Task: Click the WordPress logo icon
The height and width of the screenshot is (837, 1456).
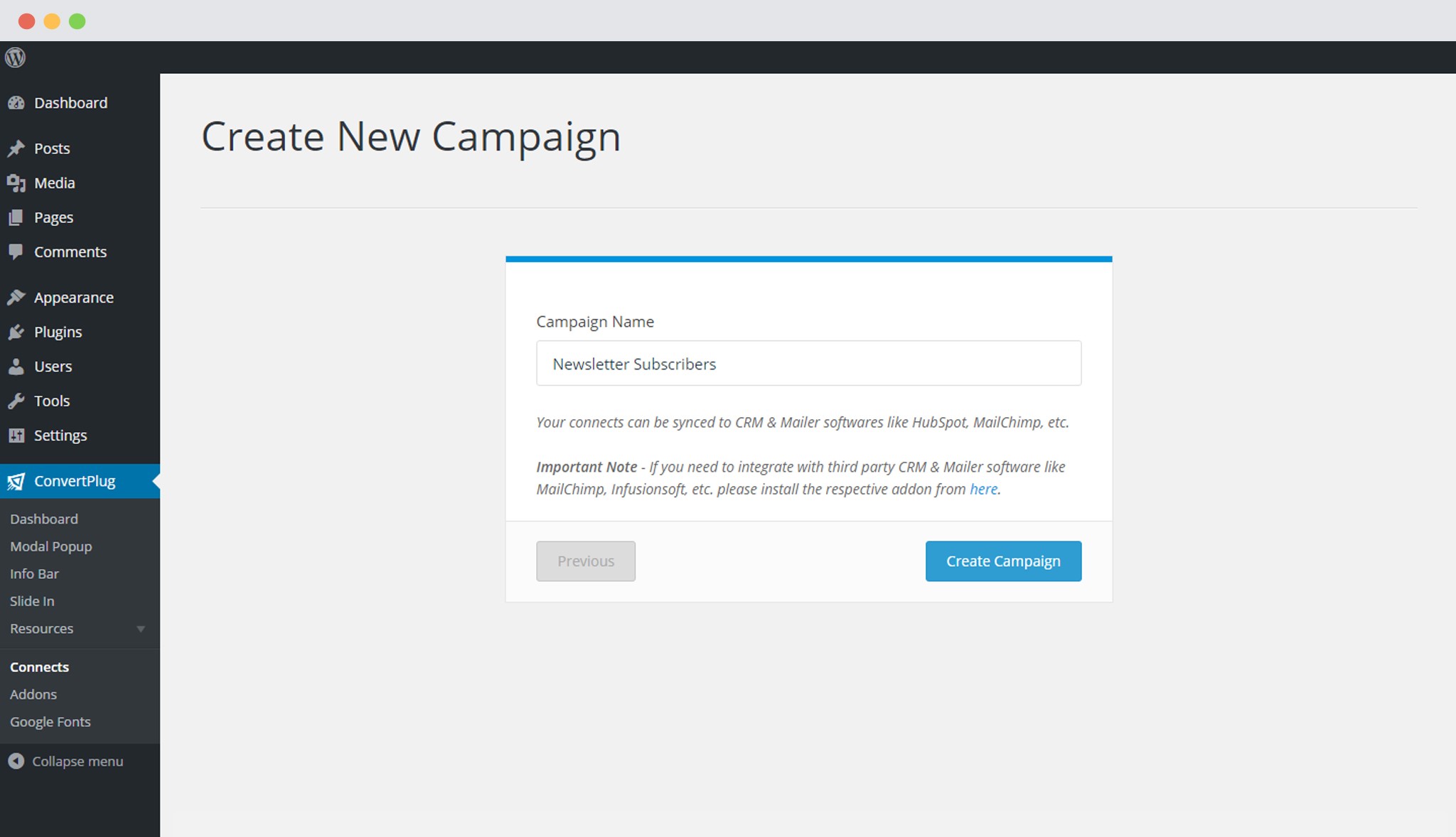Action: tap(15, 58)
